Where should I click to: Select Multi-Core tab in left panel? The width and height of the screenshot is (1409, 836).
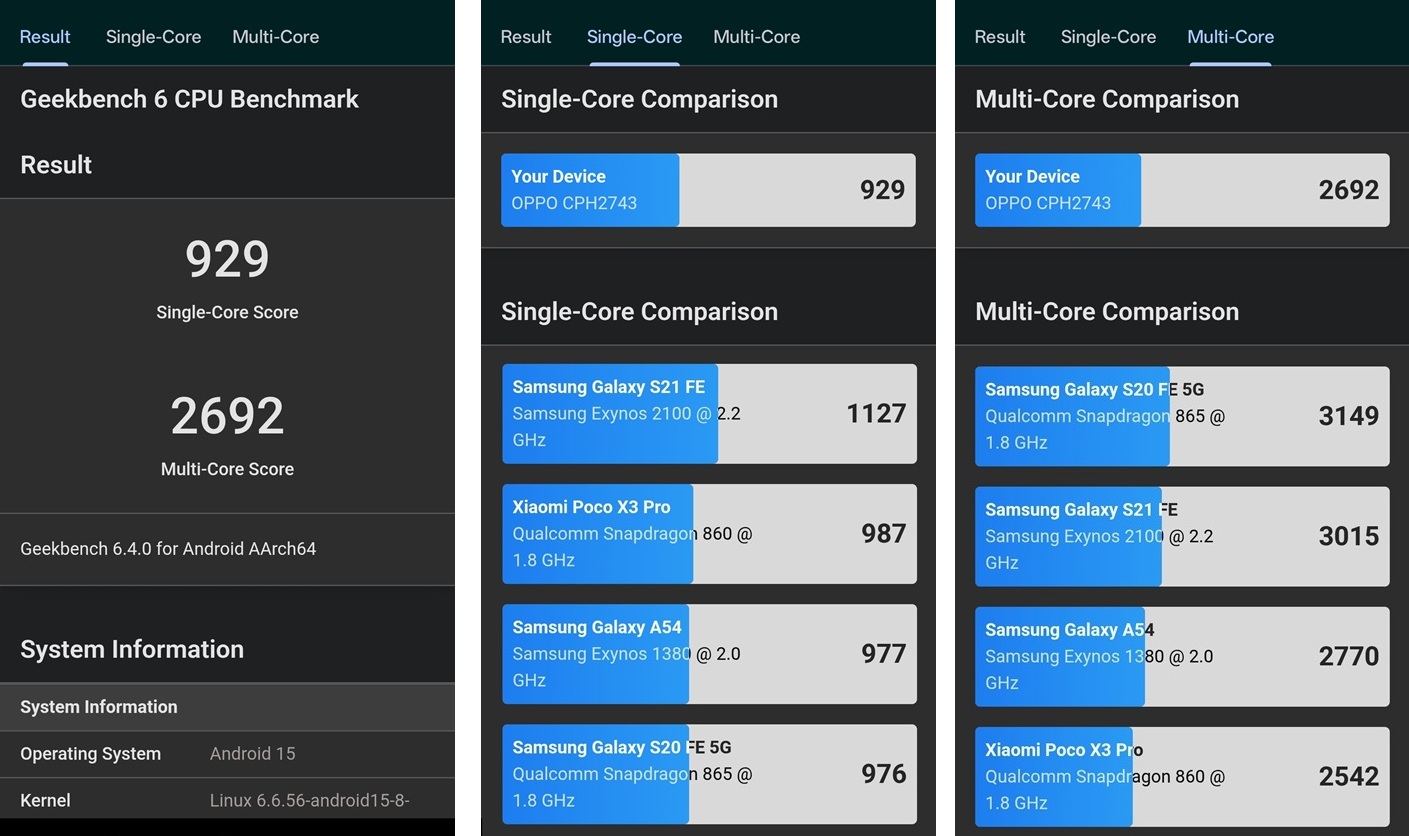pyautogui.click(x=276, y=37)
